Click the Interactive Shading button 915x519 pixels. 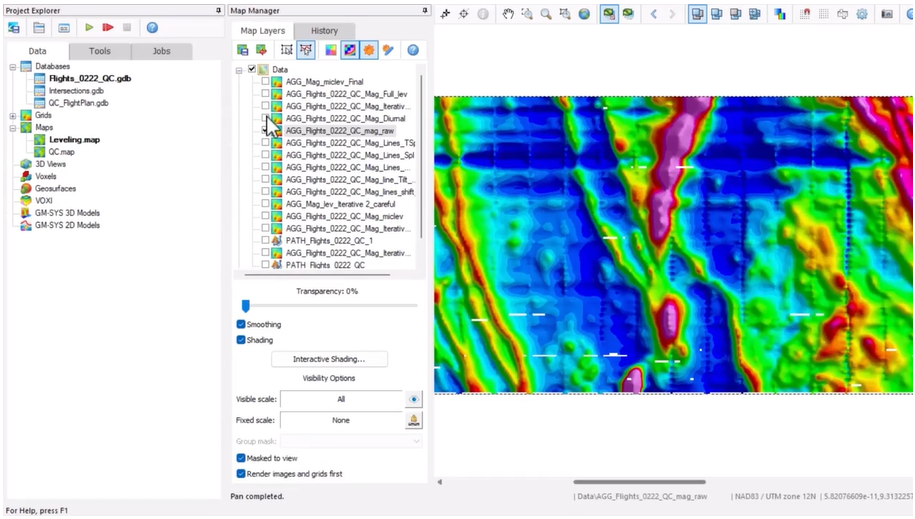[x=329, y=359]
